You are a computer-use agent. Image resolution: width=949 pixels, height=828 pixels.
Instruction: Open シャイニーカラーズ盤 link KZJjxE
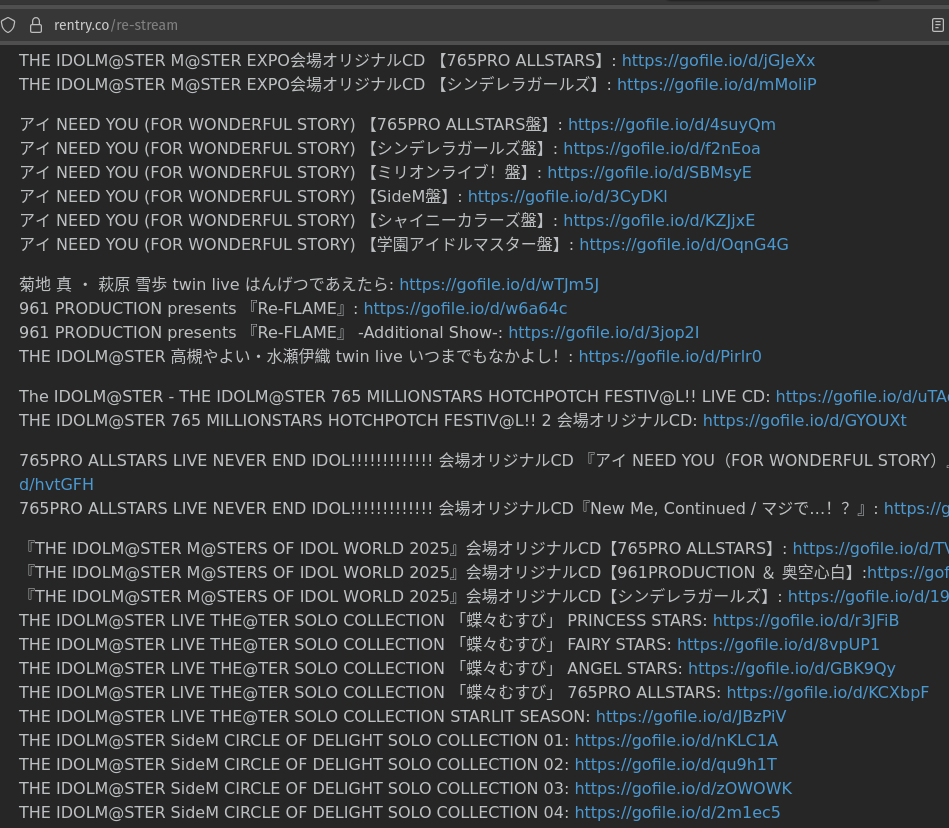(x=659, y=220)
